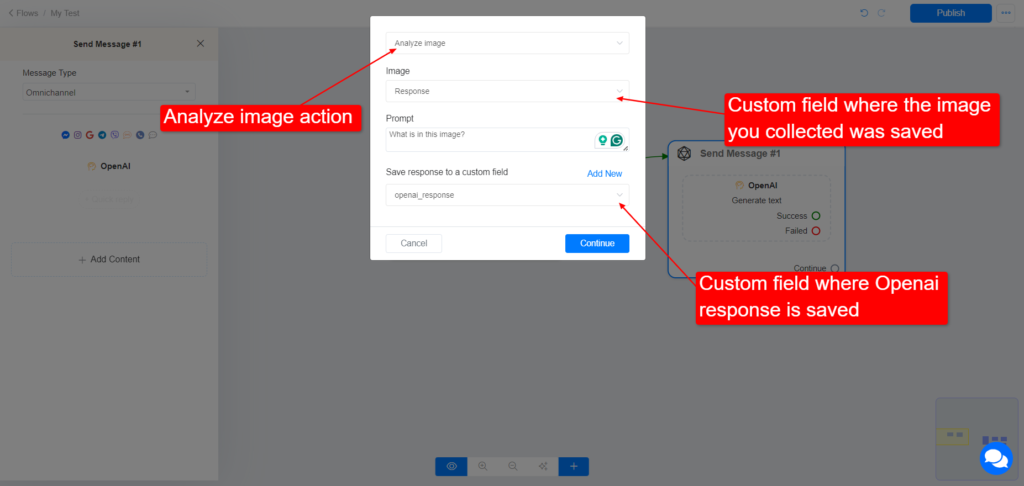Click the Add New link
This screenshot has height=486, width=1024.
point(605,174)
